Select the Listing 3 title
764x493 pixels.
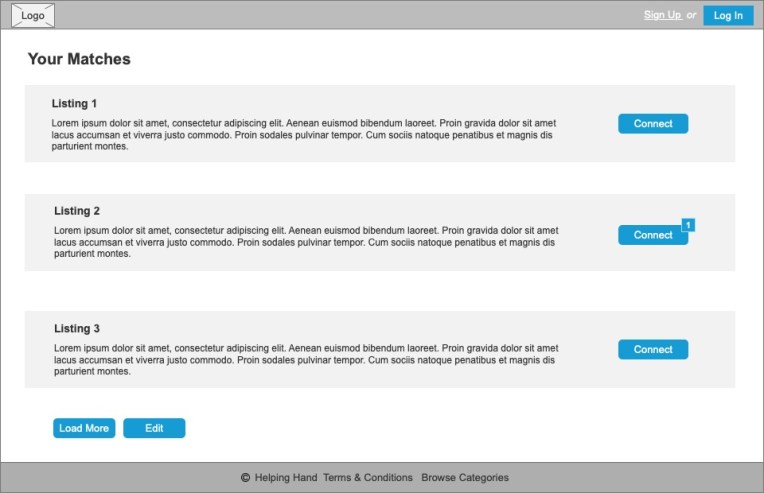[x=77, y=328]
